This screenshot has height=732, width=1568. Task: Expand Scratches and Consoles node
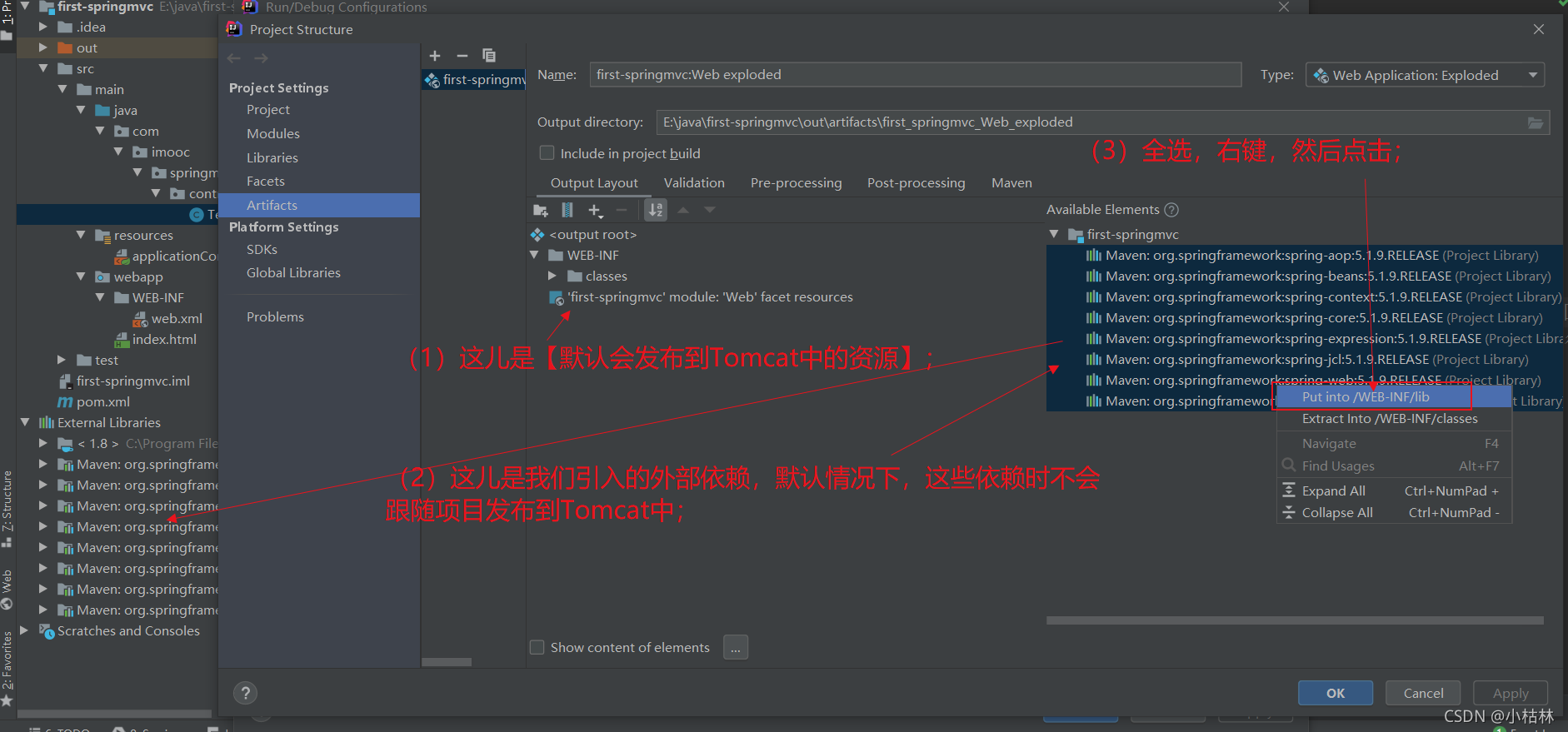(25, 630)
